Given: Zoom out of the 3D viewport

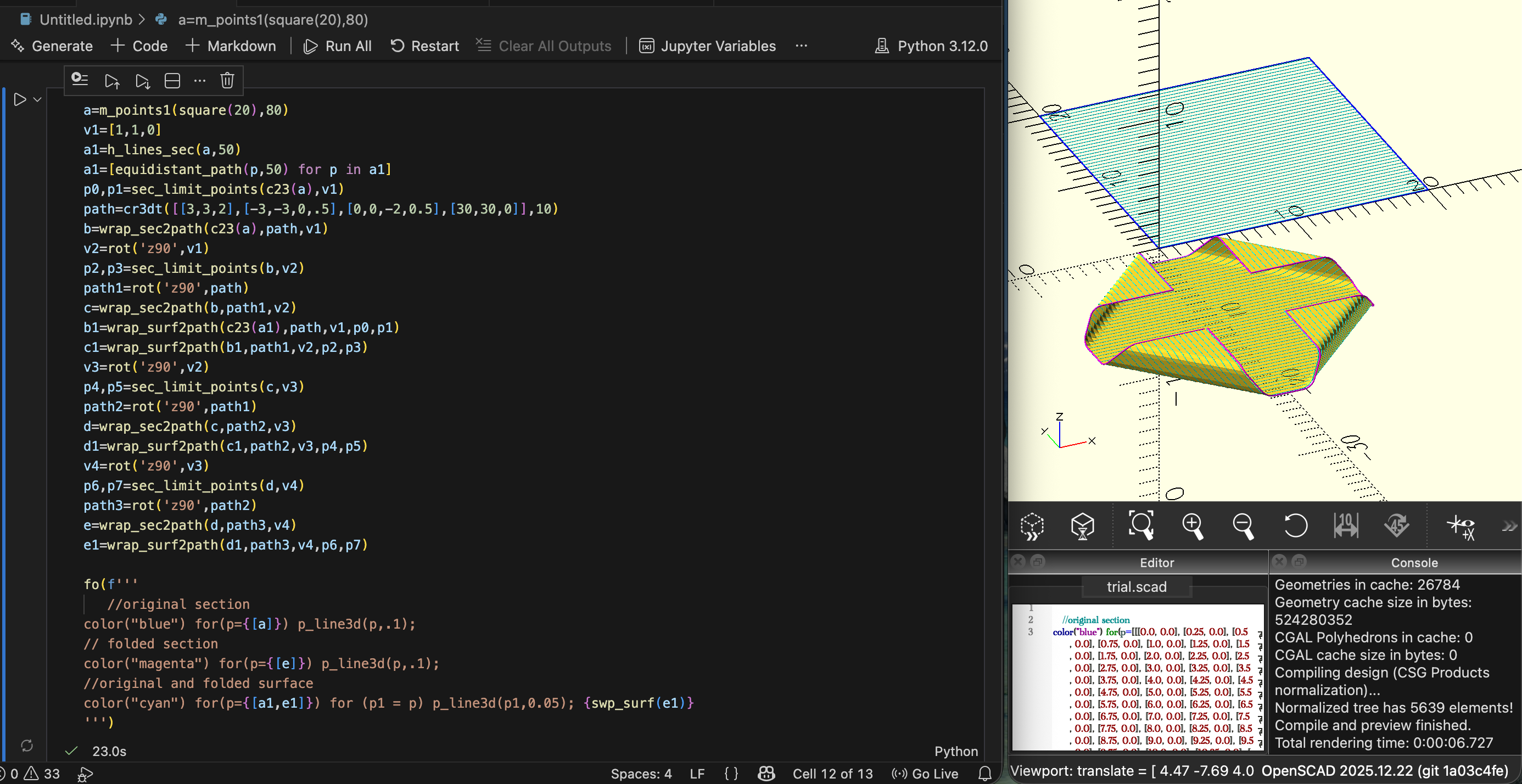Looking at the screenshot, I should (1243, 525).
